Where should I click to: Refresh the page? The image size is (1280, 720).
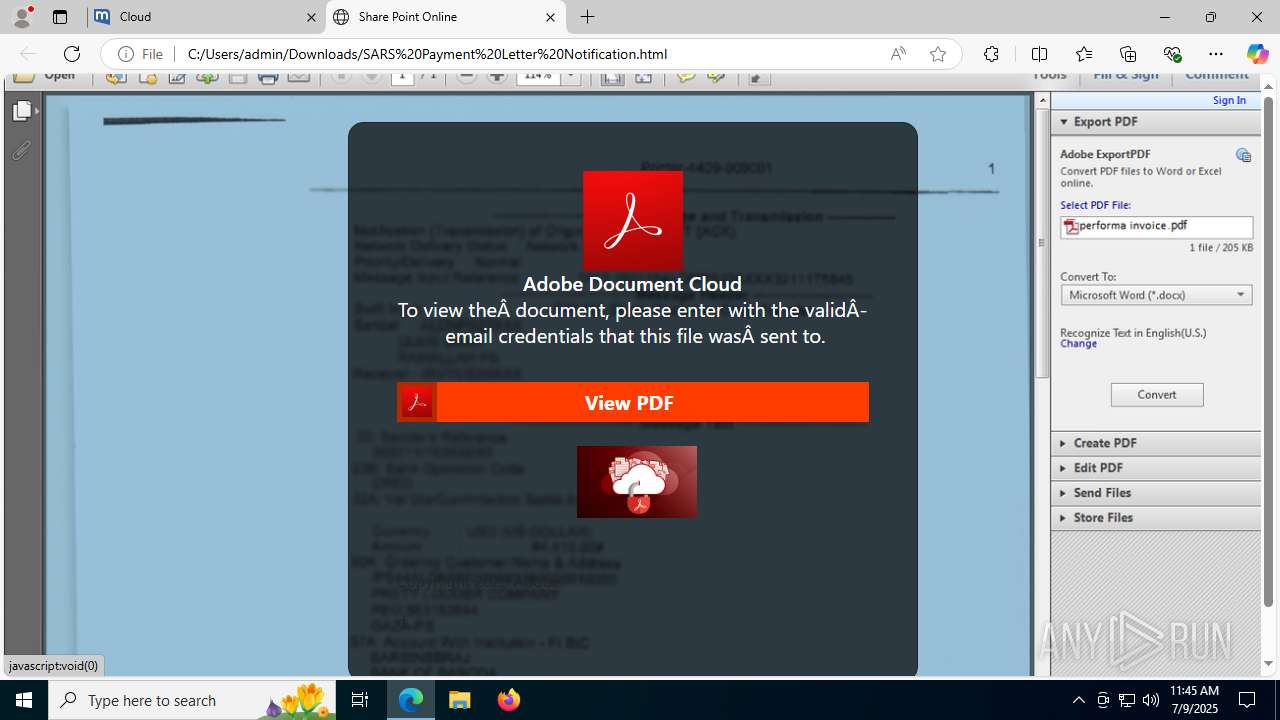point(72,54)
